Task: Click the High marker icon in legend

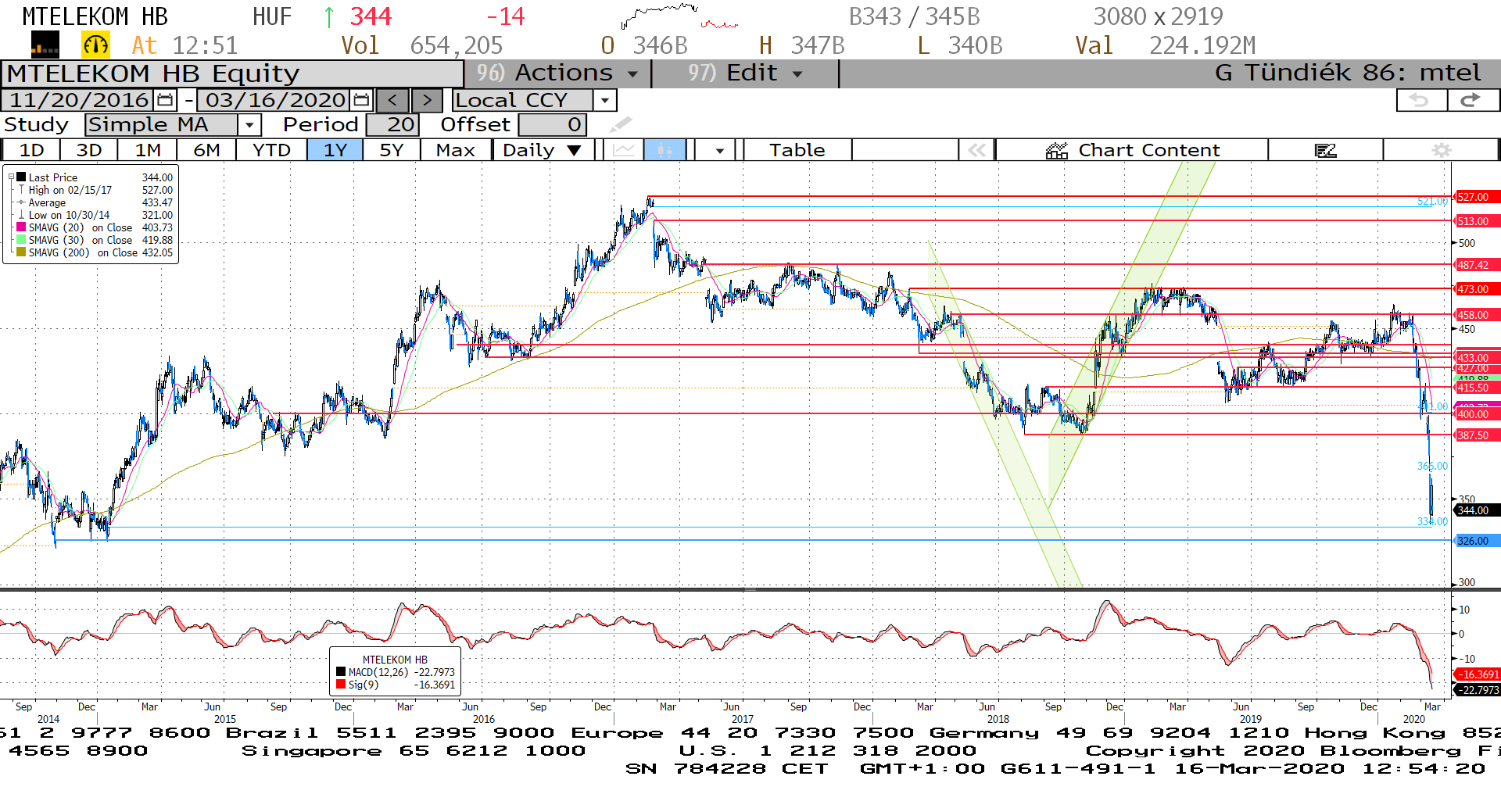Action: [22, 190]
